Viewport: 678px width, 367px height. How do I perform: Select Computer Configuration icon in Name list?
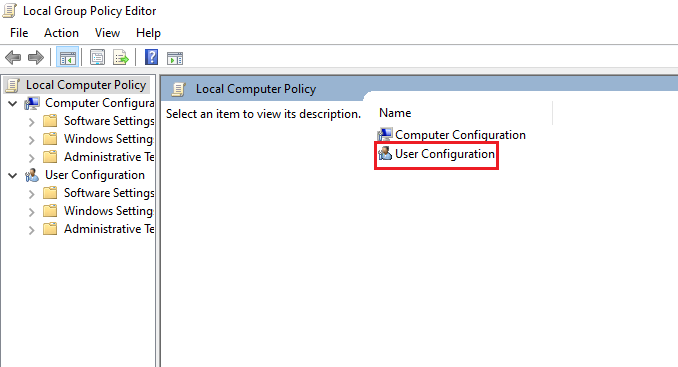[384, 135]
